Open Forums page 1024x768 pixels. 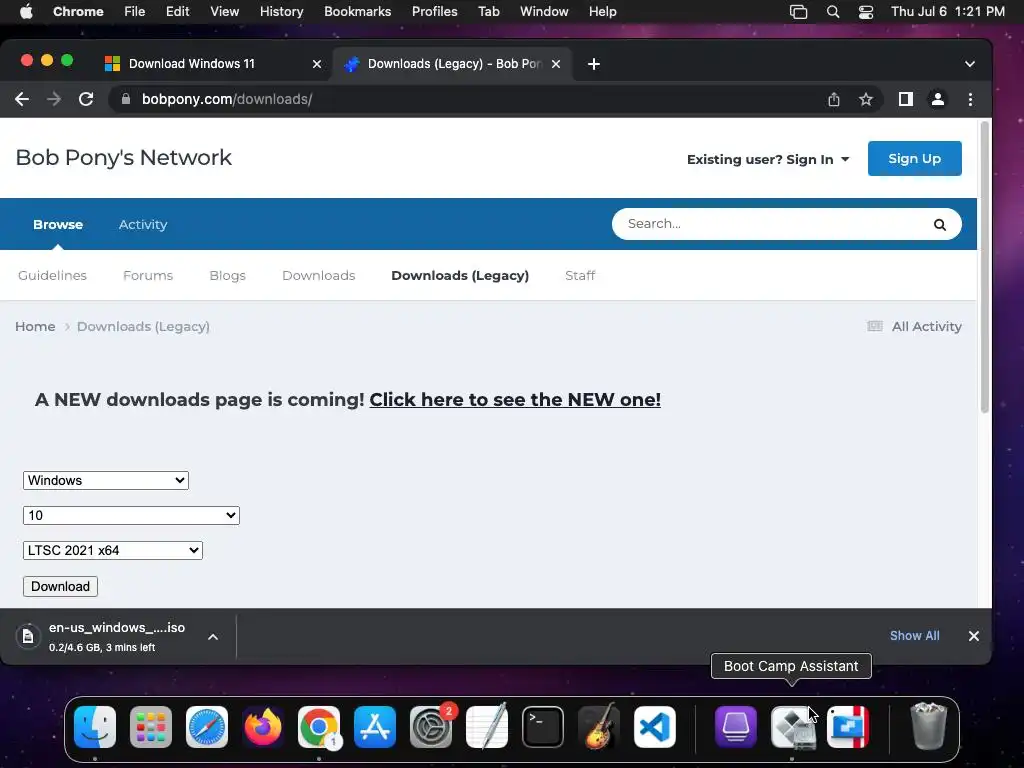148,276
